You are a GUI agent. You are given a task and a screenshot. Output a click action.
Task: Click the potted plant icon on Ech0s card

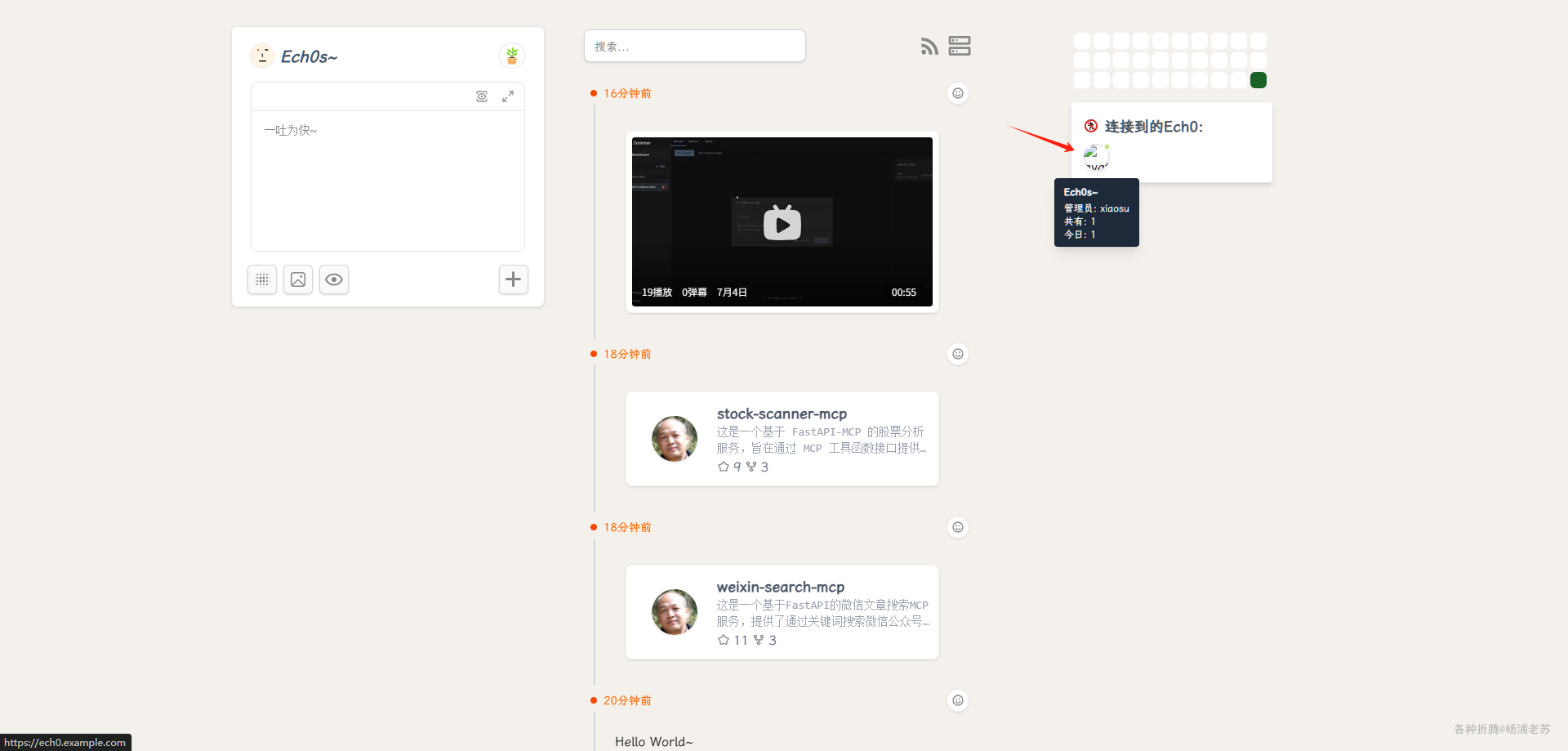click(x=512, y=55)
